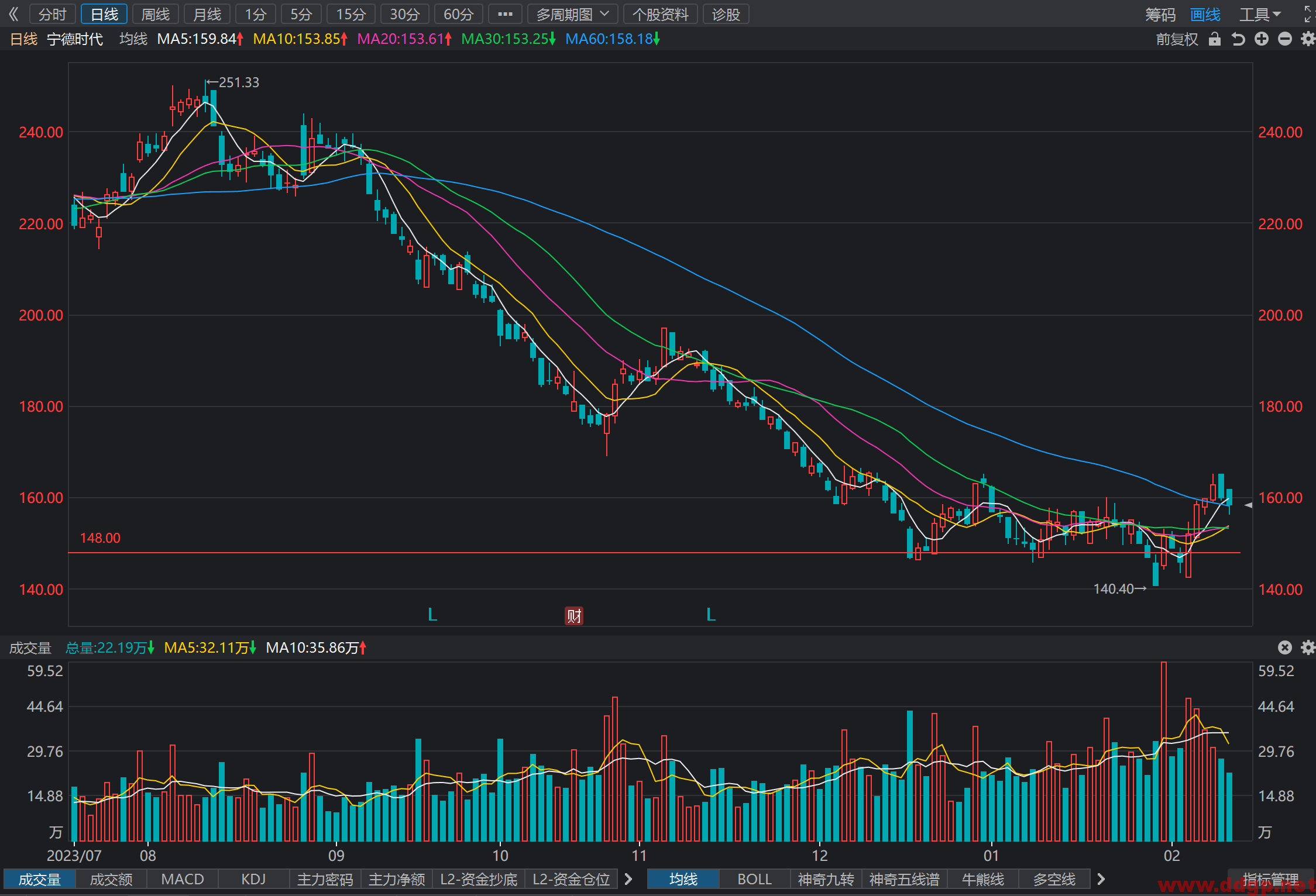Click the 指标管理 indicator management button
This screenshot has width=1316, height=896.
[1271, 879]
